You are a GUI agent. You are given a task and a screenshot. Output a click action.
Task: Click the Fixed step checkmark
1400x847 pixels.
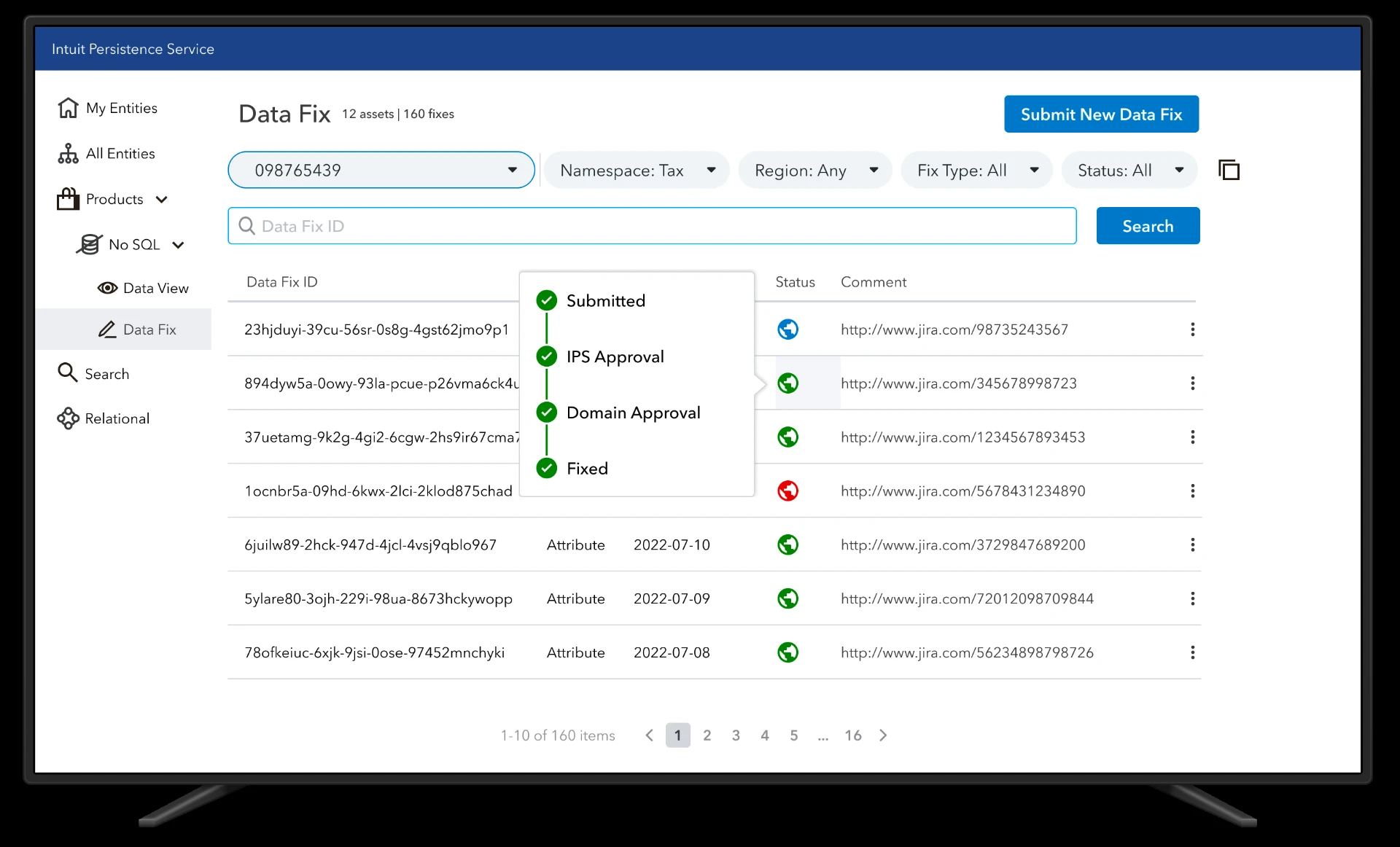(547, 468)
